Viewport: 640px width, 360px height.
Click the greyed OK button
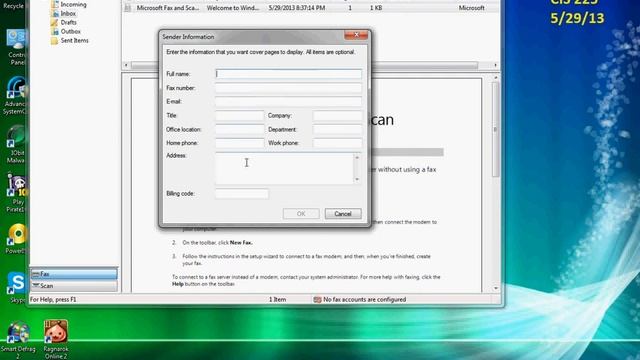pos(301,213)
